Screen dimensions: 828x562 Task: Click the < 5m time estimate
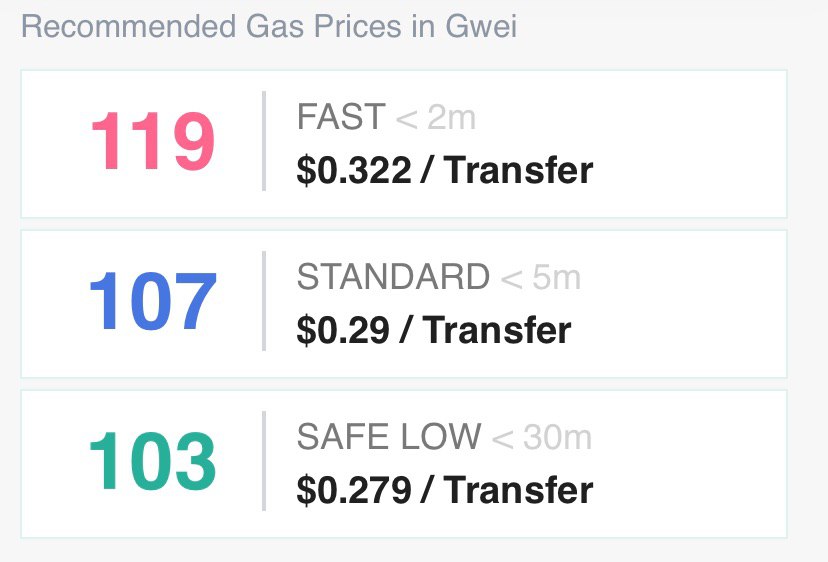[540, 277]
